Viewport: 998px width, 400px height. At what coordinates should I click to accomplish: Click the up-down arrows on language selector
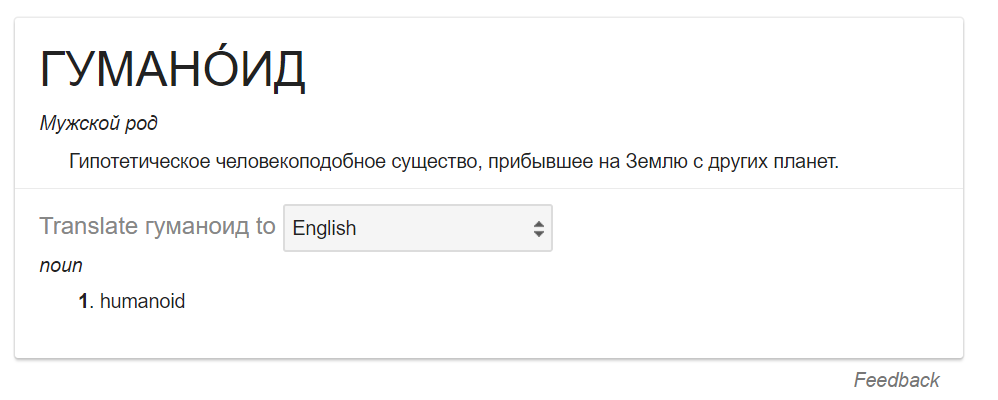click(x=538, y=229)
